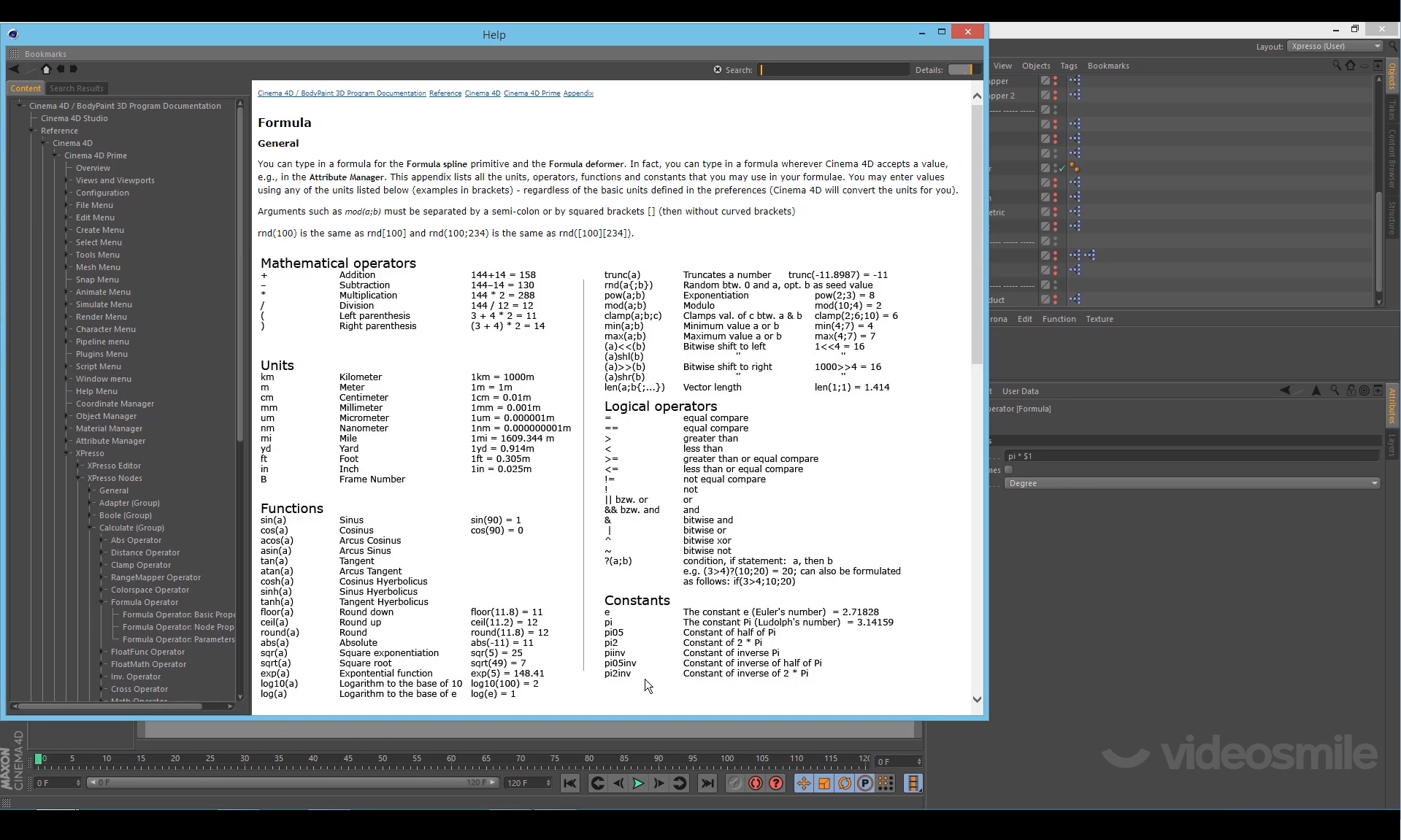
Task: Collapse Calculate (Group) tree node
Action: (91, 528)
